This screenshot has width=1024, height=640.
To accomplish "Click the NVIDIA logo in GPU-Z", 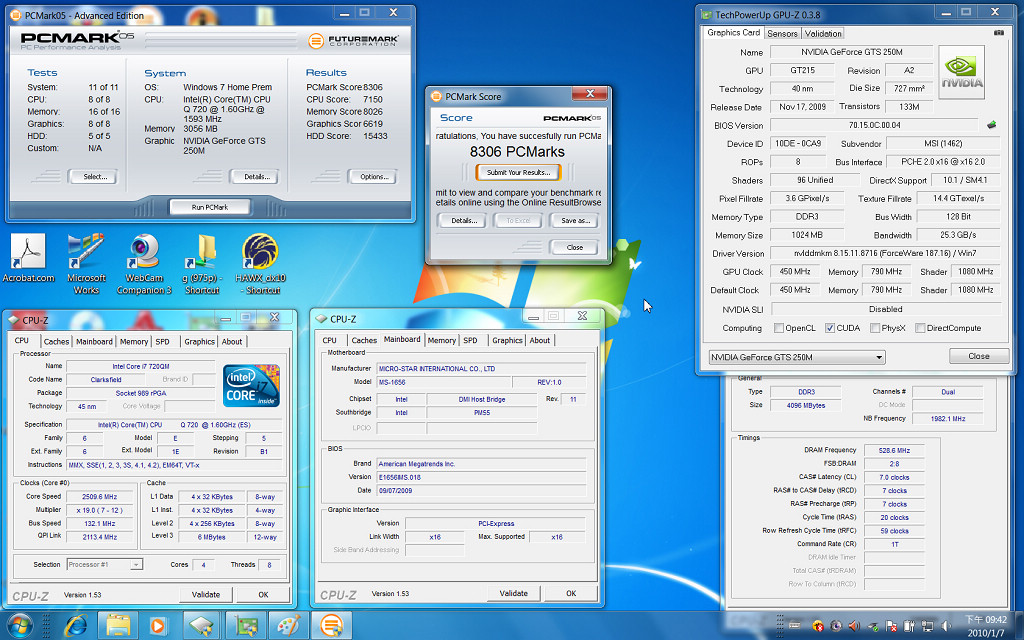I will (x=961, y=72).
